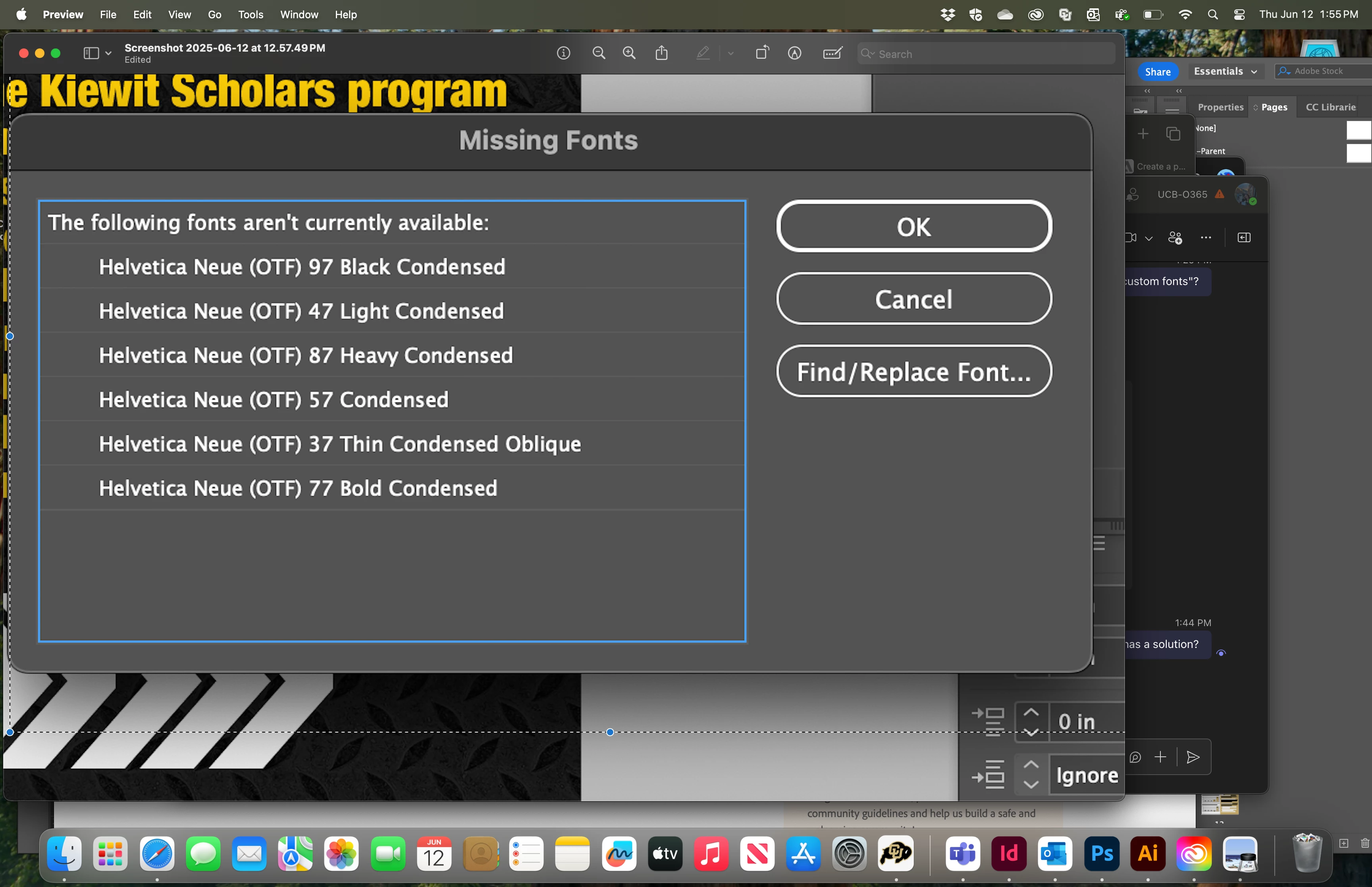The image size is (1372, 887).
Task: Click the Share icon in Preview toolbar
Action: [x=661, y=54]
